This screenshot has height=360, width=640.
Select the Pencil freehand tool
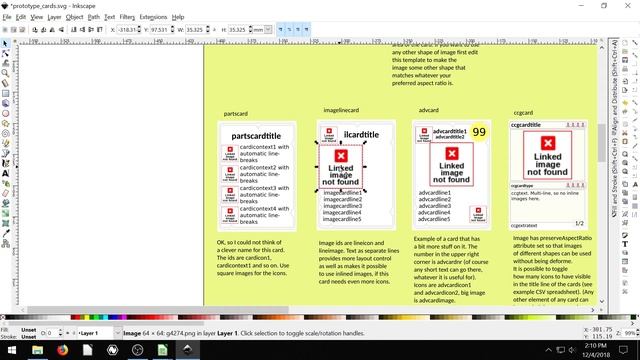click(5, 143)
